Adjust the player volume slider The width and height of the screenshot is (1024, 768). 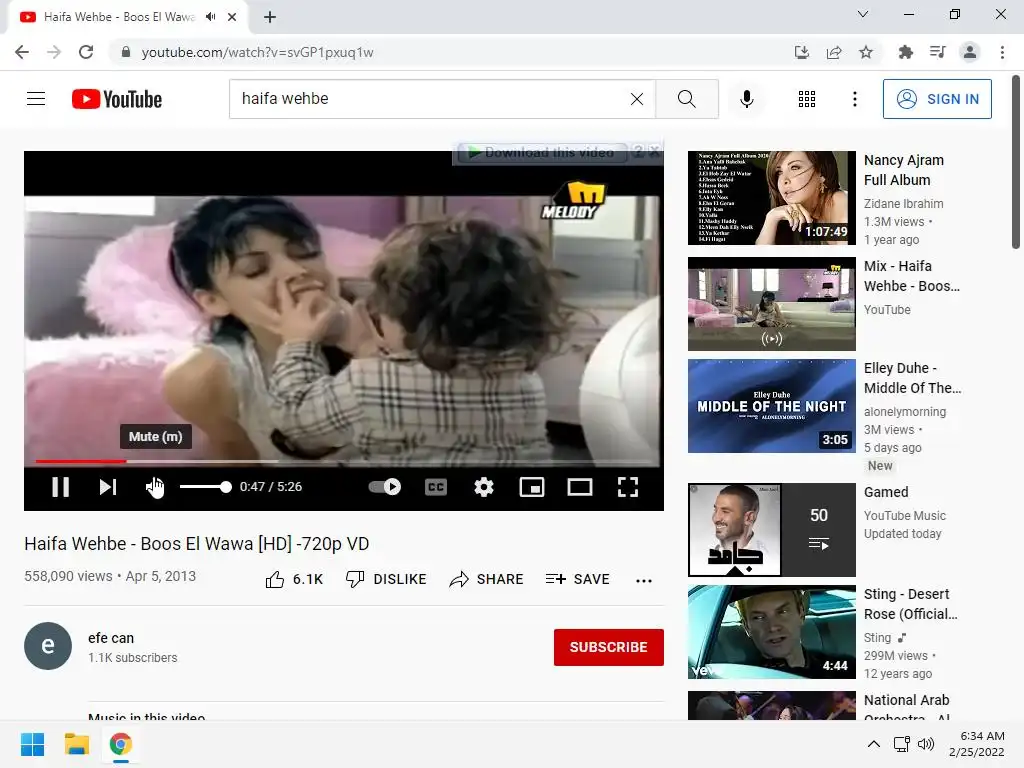coord(205,487)
